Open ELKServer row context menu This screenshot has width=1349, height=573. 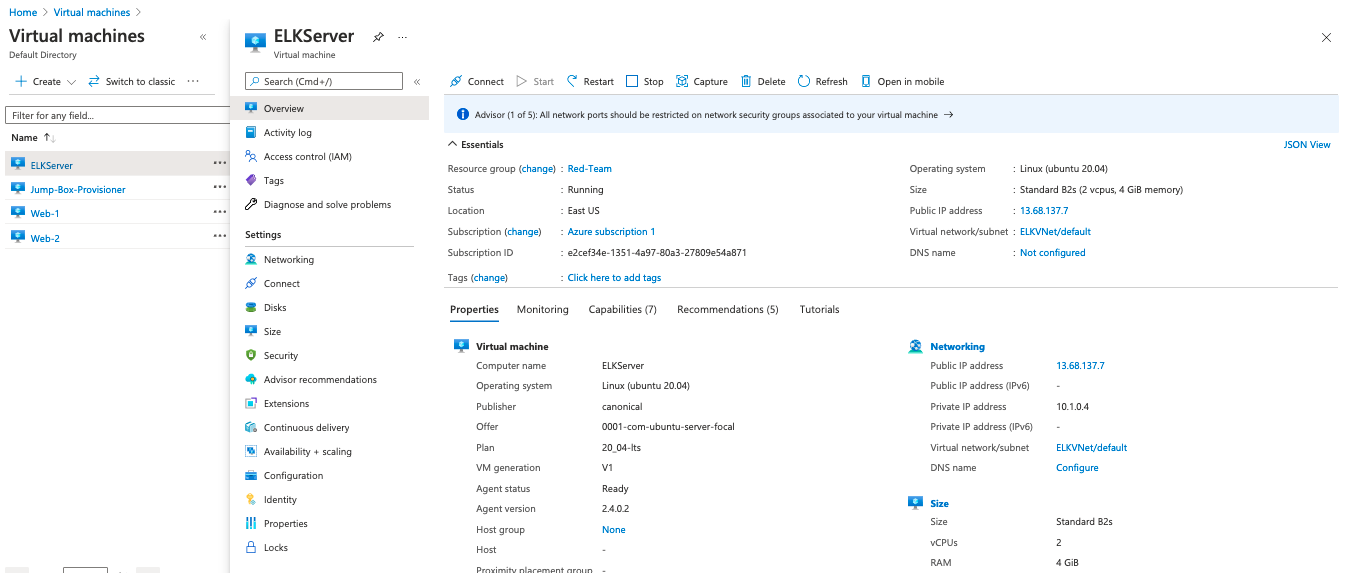[x=219, y=163]
